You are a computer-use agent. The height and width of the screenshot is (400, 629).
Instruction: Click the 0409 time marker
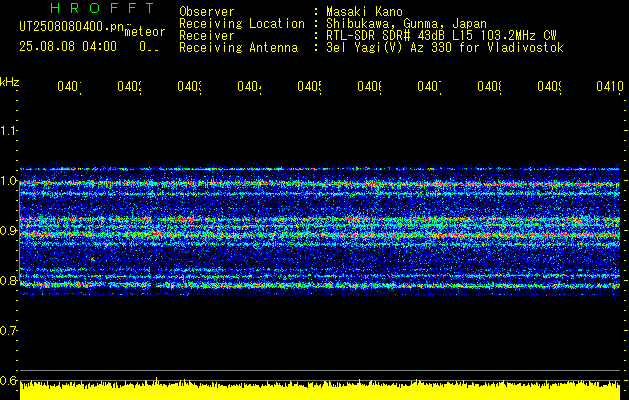[550, 86]
